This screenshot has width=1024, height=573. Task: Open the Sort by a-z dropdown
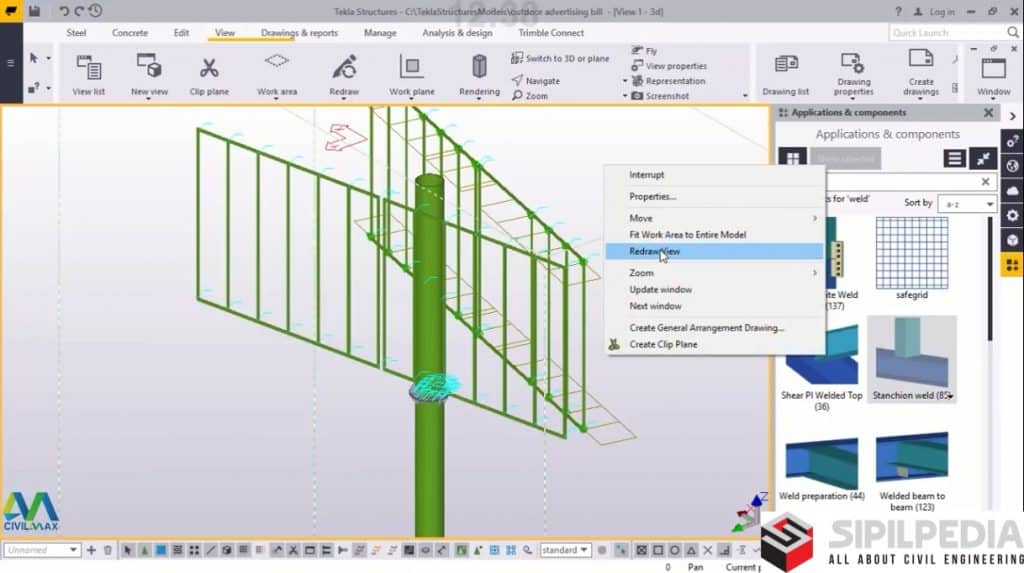966,204
